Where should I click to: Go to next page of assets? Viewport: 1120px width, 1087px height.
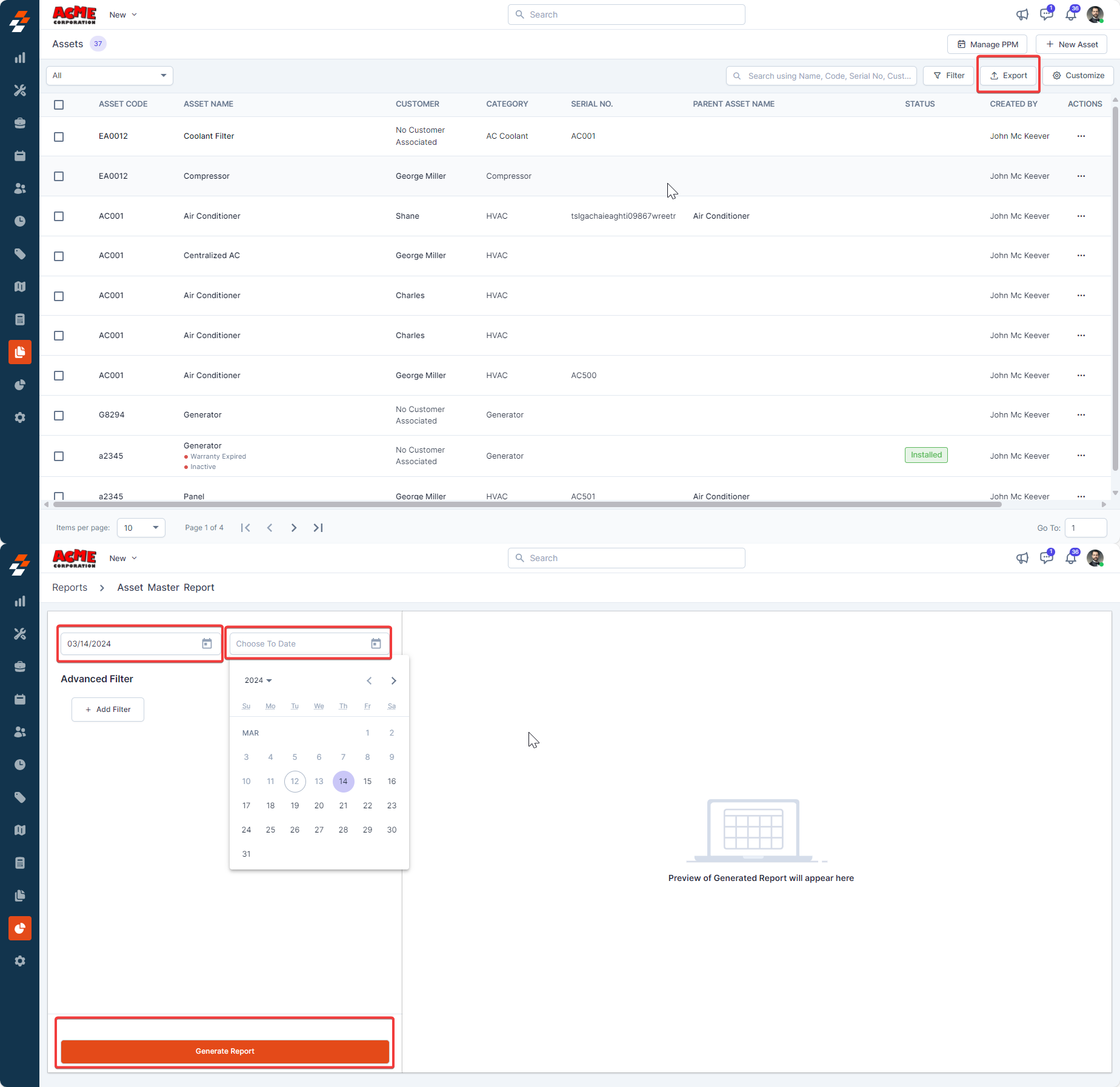click(x=294, y=528)
